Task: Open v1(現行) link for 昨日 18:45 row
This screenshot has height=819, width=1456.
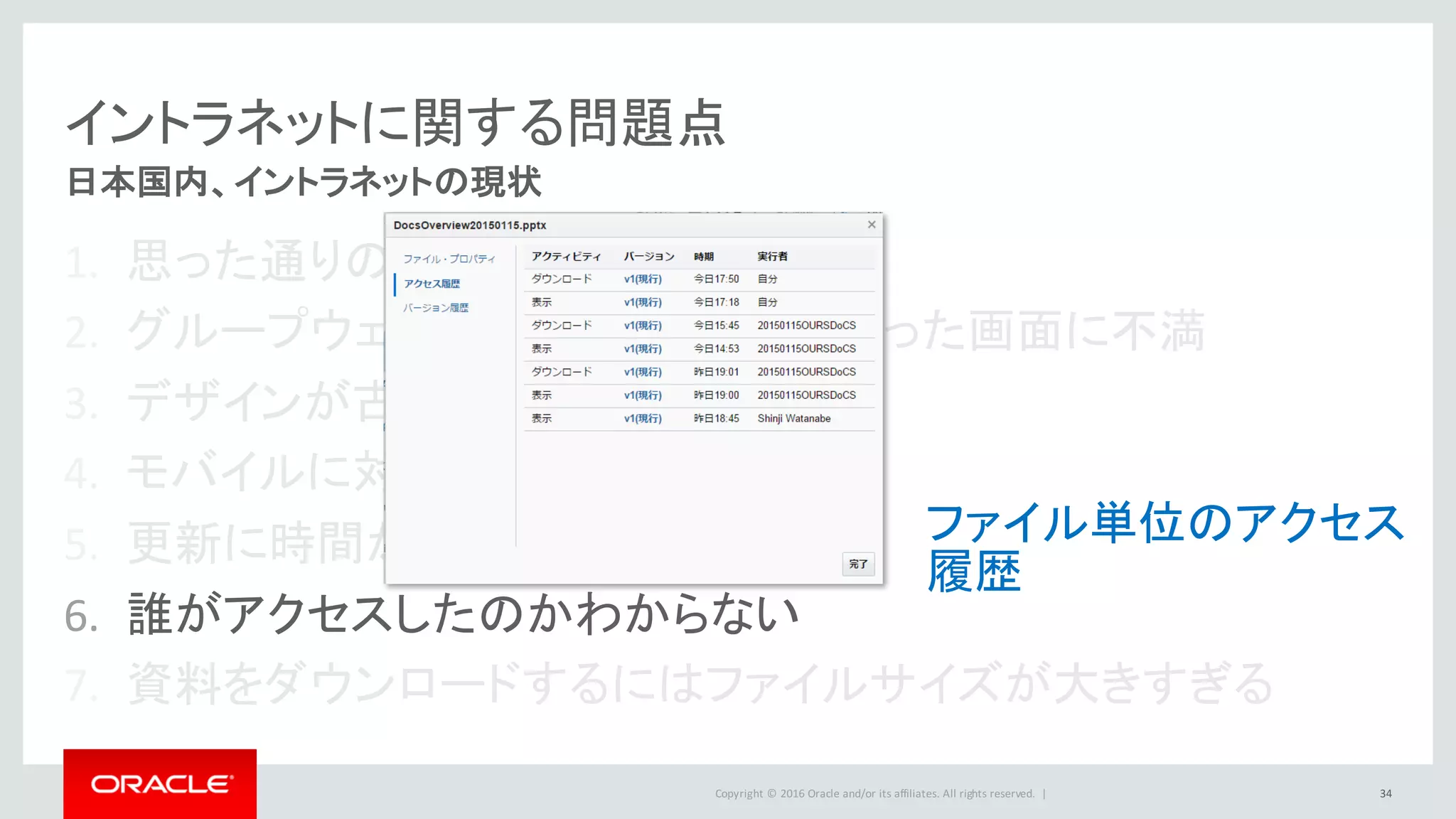Action: pyautogui.click(x=643, y=419)
